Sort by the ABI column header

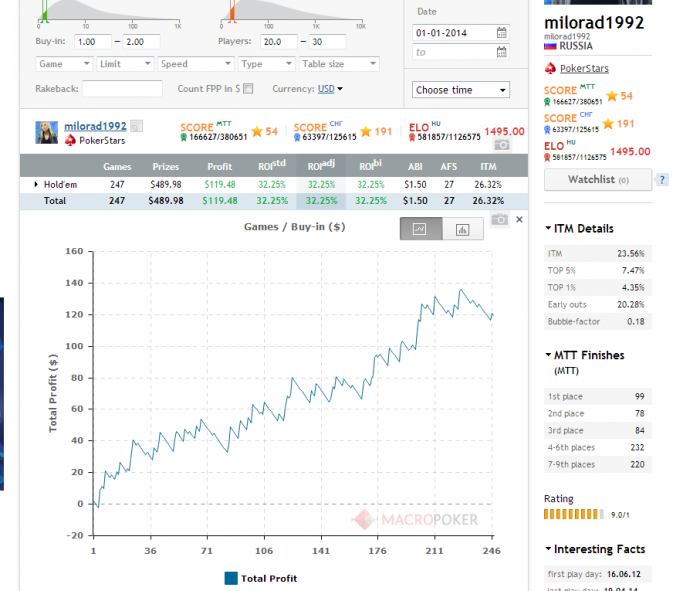point(415,166)
